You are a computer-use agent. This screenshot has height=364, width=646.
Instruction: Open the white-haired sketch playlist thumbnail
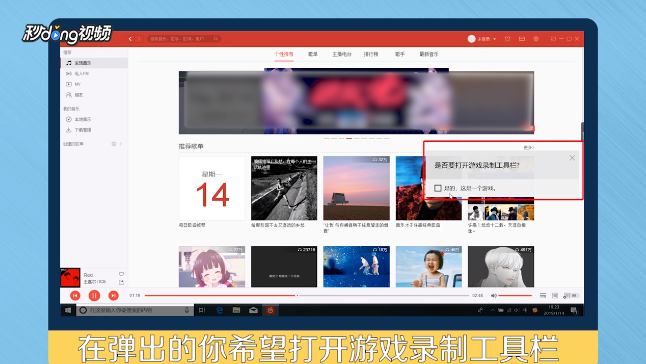coord(501,267)
